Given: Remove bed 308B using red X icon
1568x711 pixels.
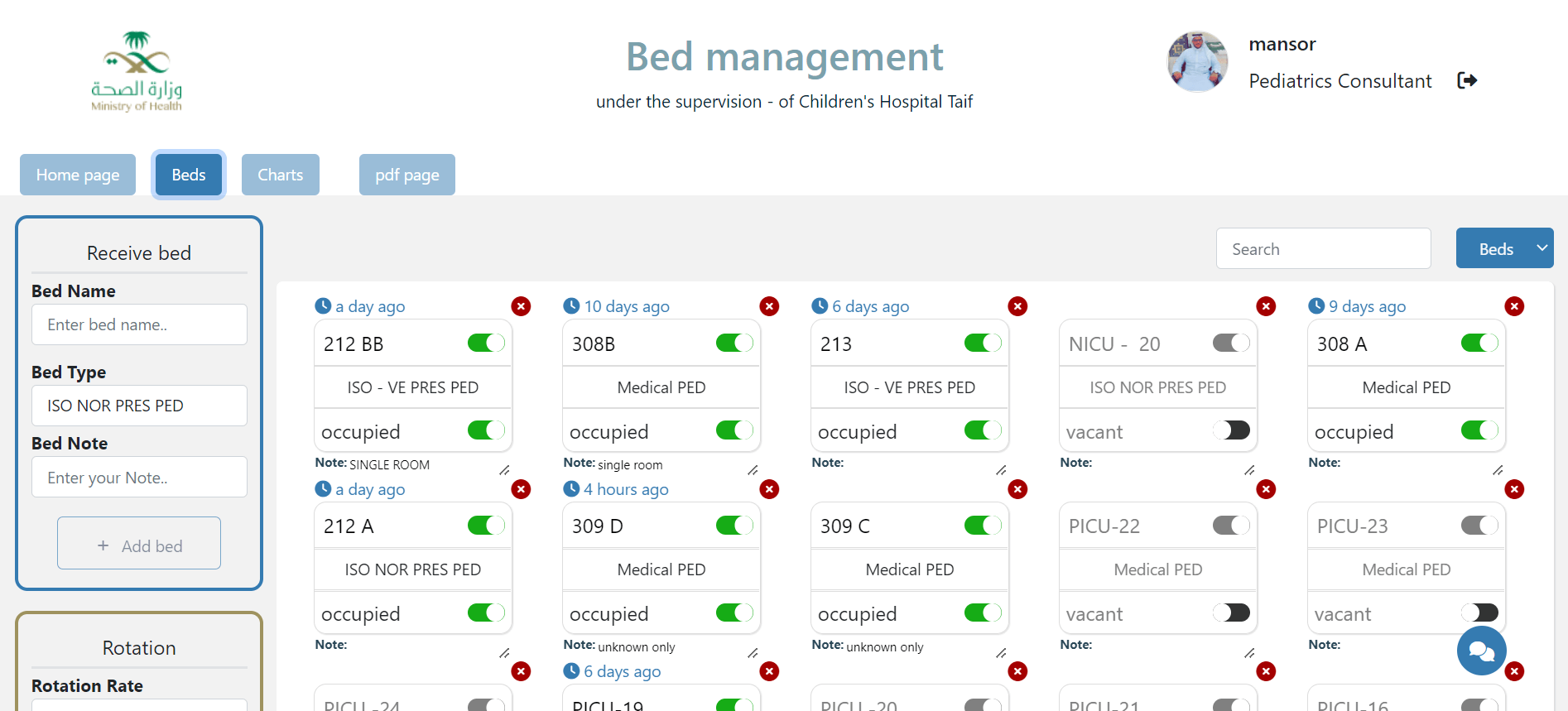Looking at the screenshot, I should click(769, 306).
